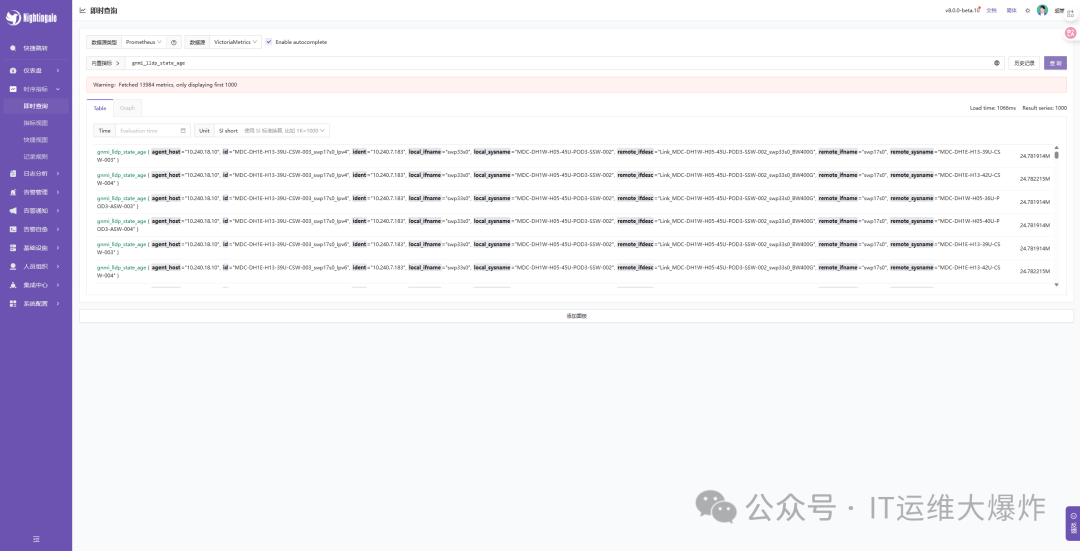Click the purple 查询 button
Screen dimensions: 1080x551
(x=1055, y=63)
